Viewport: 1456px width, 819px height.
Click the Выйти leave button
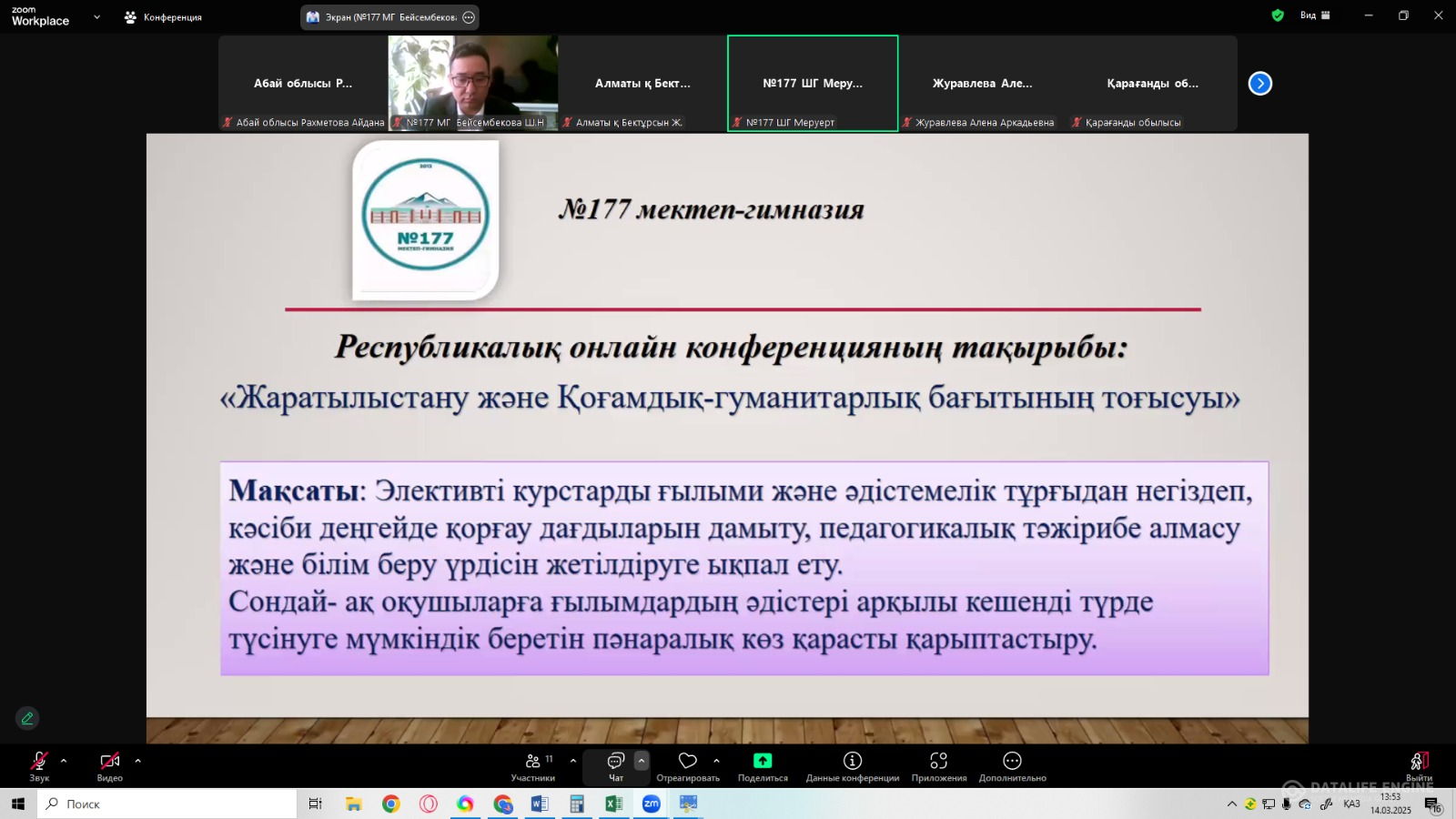[1419, 765]
